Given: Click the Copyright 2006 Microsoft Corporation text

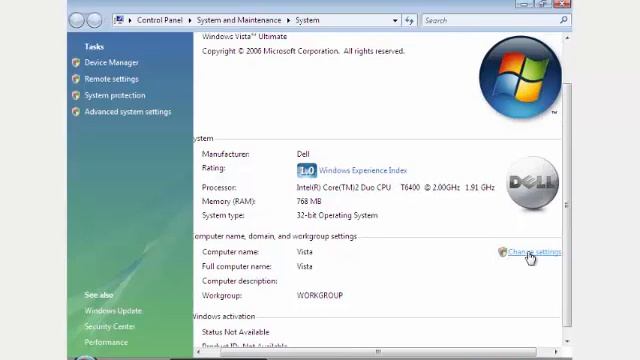Looking at the screenshot, I should (x=303, y=51).
